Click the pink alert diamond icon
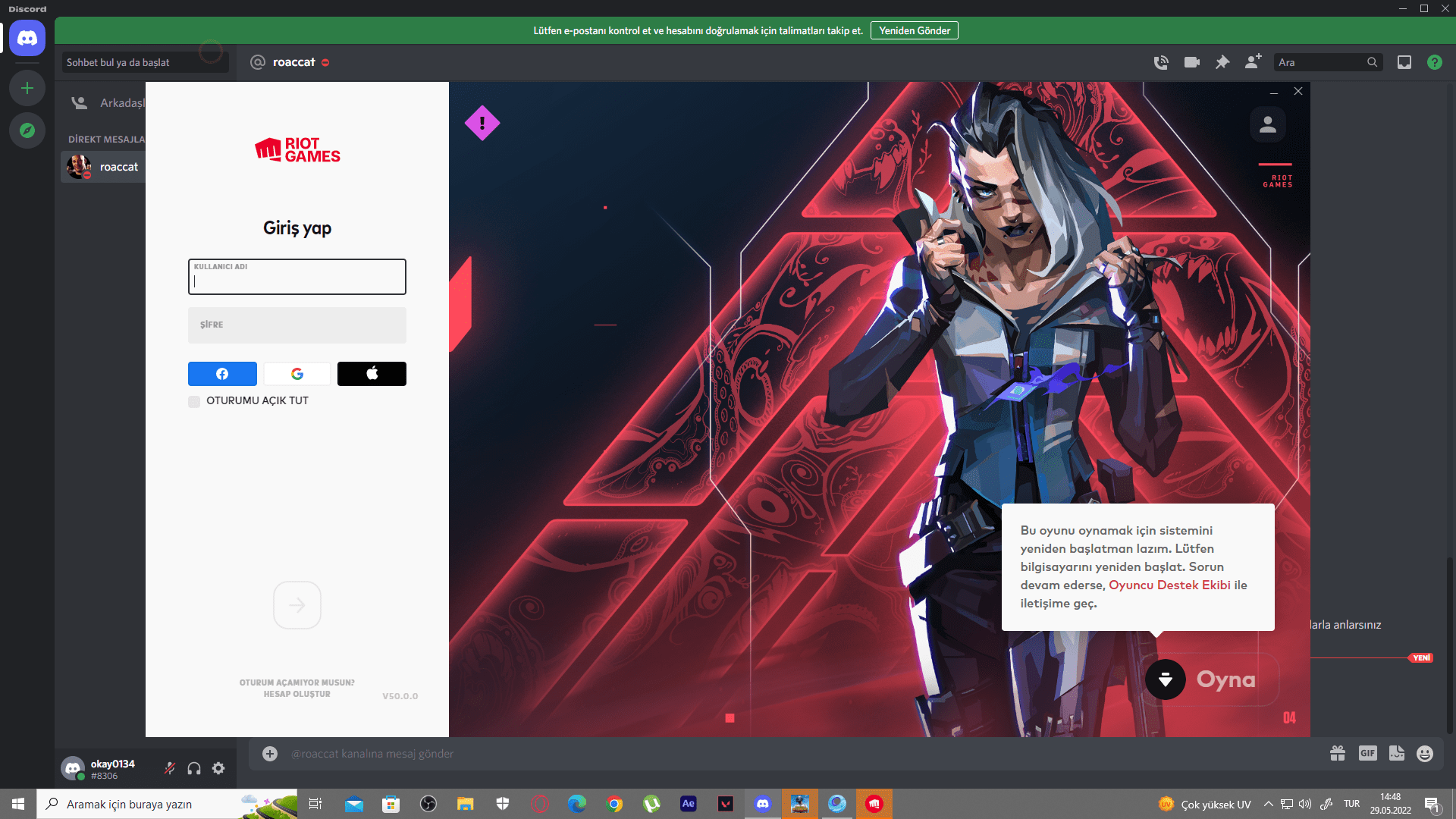Viewport: 1456px width, 819px height. coord(482,123)
